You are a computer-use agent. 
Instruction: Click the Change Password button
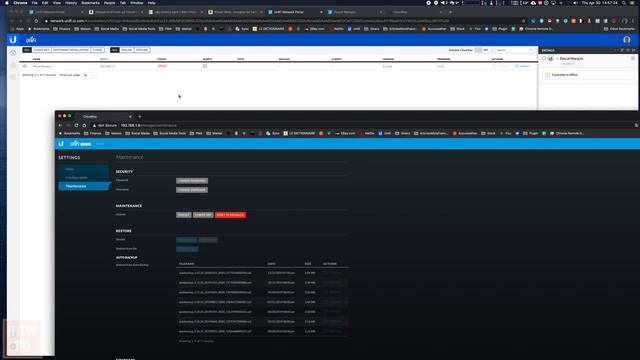tap(192, 180)
